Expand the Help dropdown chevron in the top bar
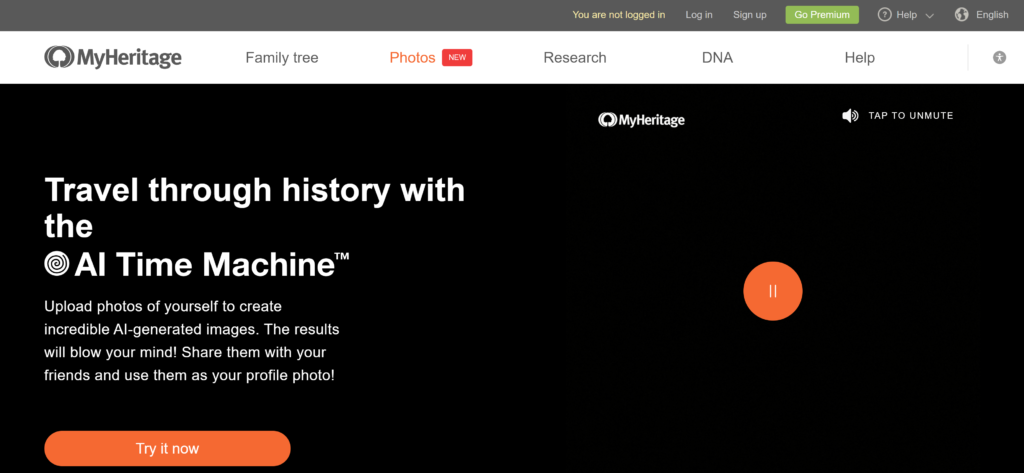Screen dimensions: 1024x473 coord(930,16)
